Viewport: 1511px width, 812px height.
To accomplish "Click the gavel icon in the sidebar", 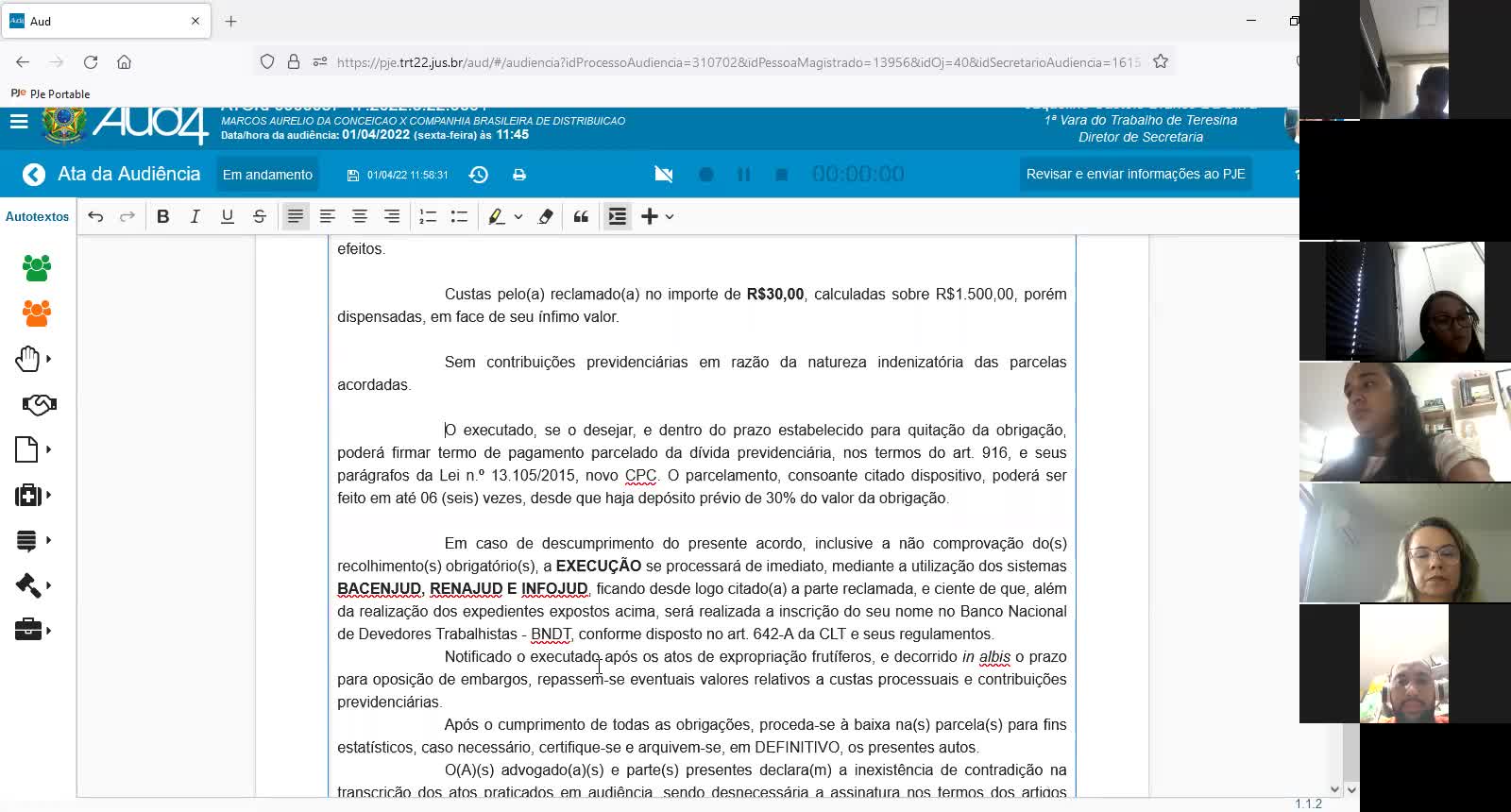I will click(28, 585).
